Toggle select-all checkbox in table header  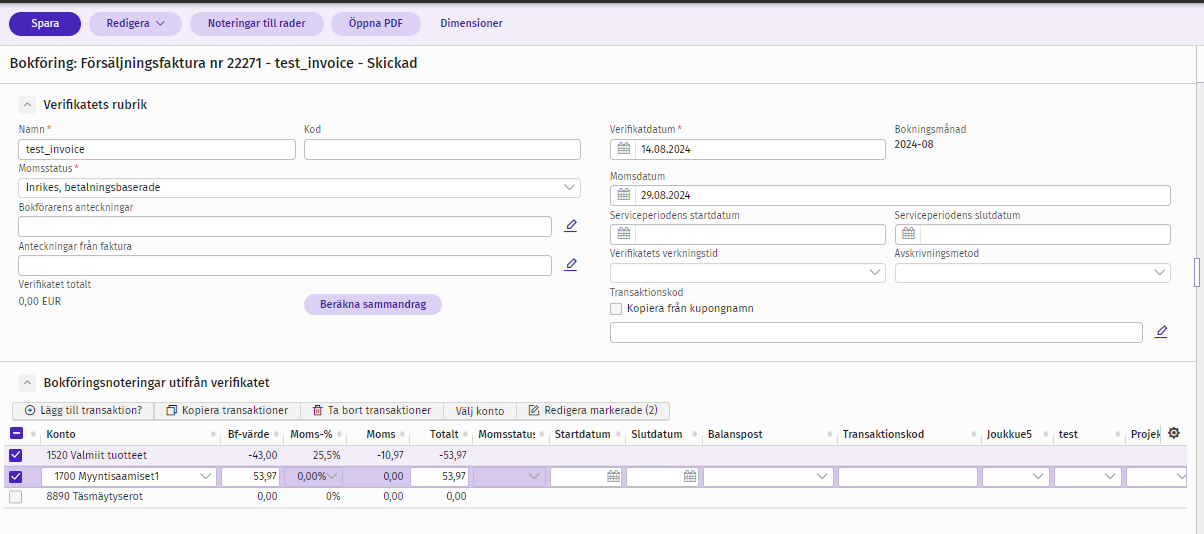pyautogui.click(x=16, y=434)
